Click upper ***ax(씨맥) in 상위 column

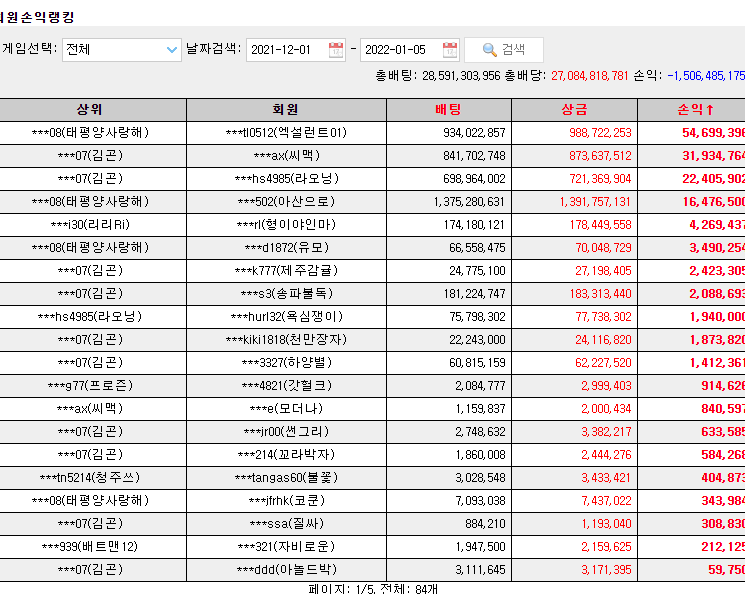click(90, 409)
